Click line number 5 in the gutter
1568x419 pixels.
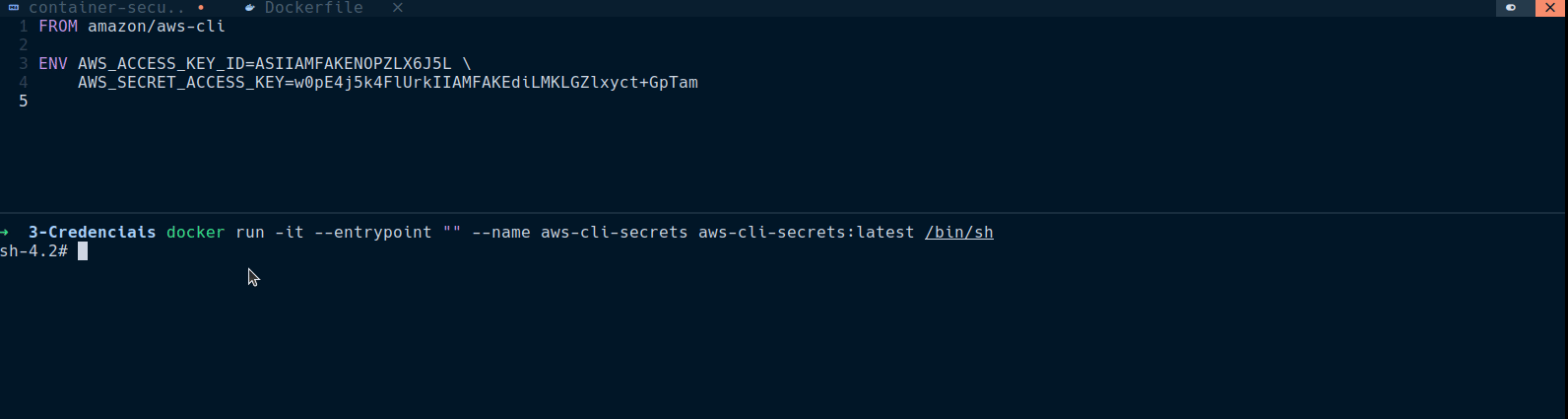pos(23,102)
